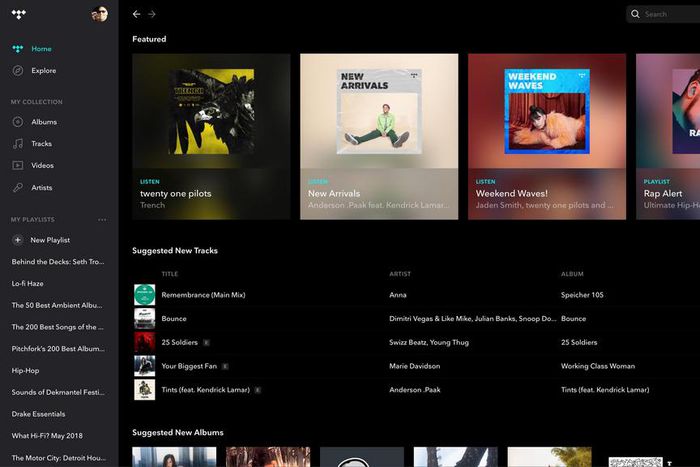
Task: Open What Hi-Fi? May 2018 playlist
Action: point(47,436)
